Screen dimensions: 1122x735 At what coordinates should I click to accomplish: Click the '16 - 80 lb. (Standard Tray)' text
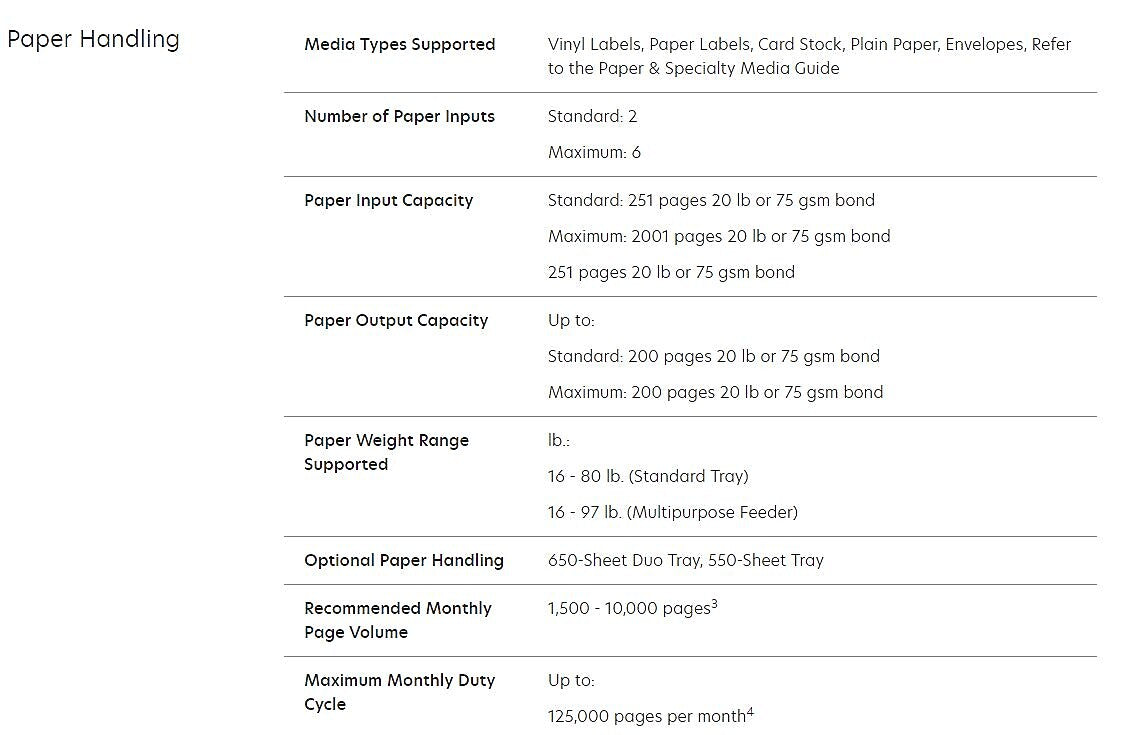[648, 476]
